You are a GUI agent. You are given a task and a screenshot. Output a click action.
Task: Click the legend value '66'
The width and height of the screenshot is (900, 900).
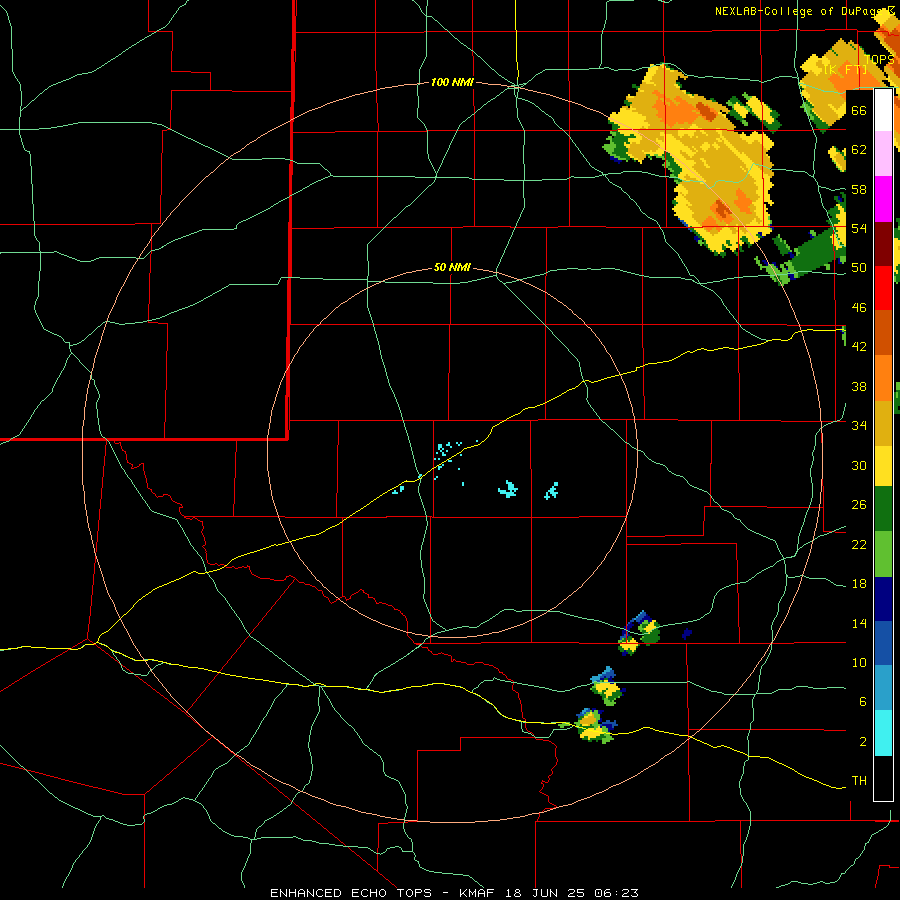pos(859,110)
